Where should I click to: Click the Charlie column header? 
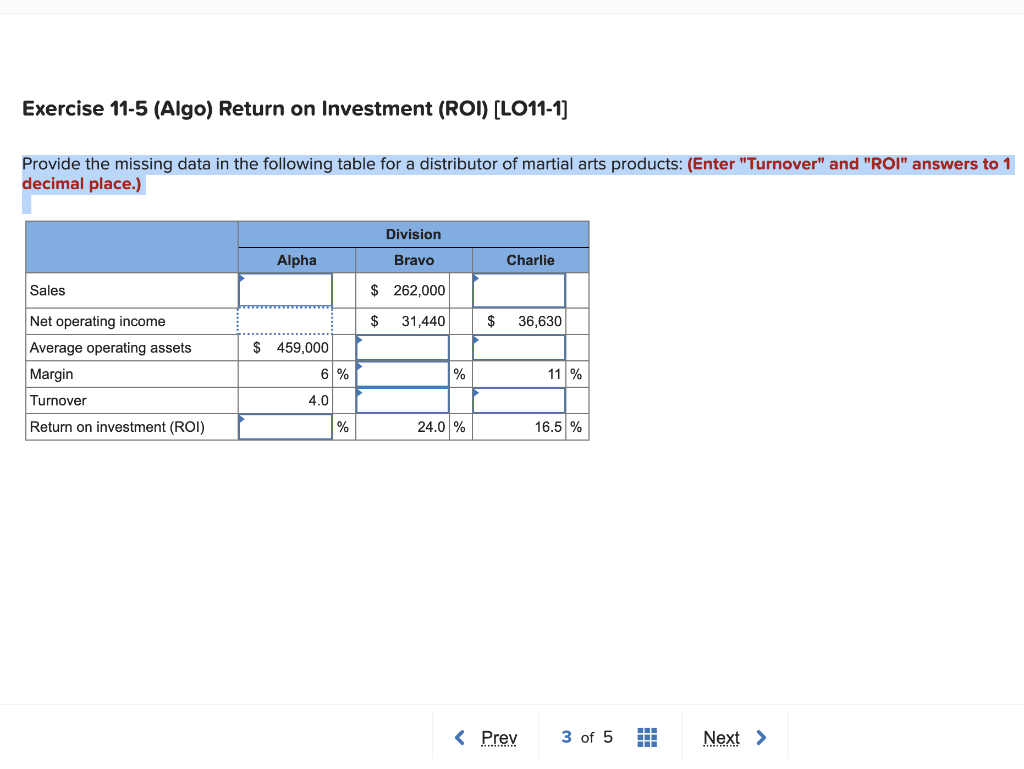530,260
